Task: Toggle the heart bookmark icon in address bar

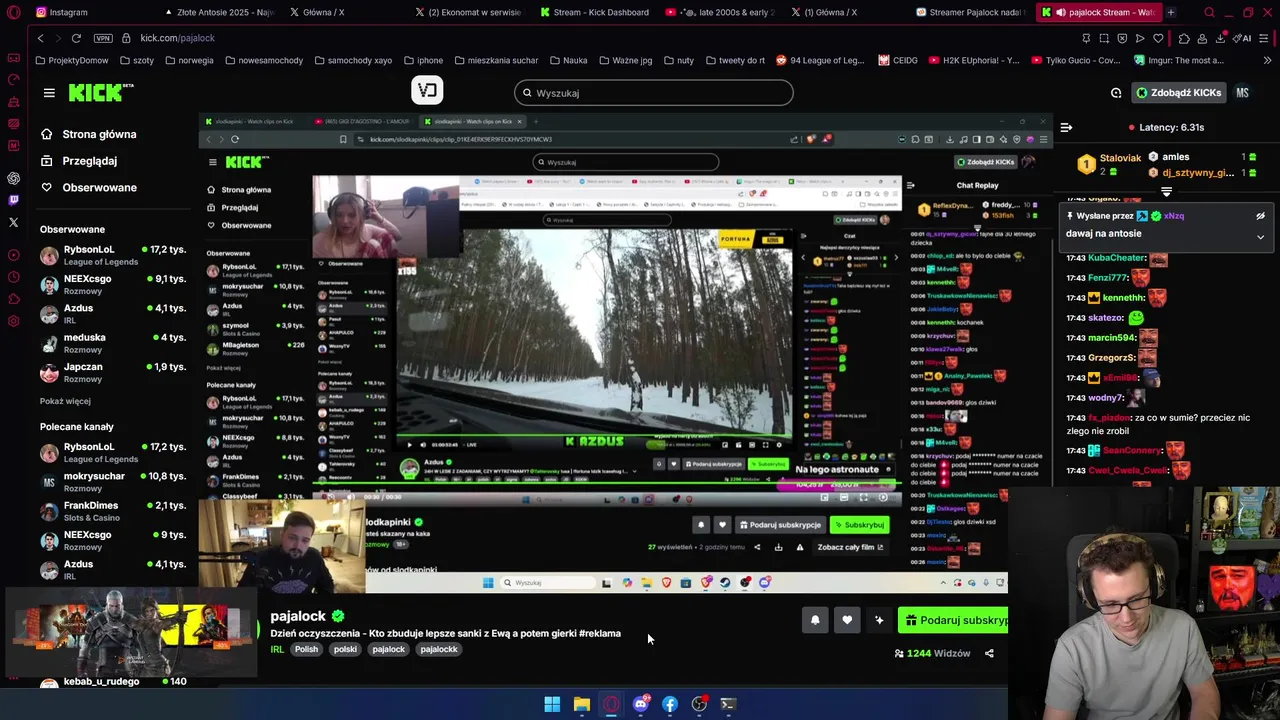Action: (x=1158, y=38)
